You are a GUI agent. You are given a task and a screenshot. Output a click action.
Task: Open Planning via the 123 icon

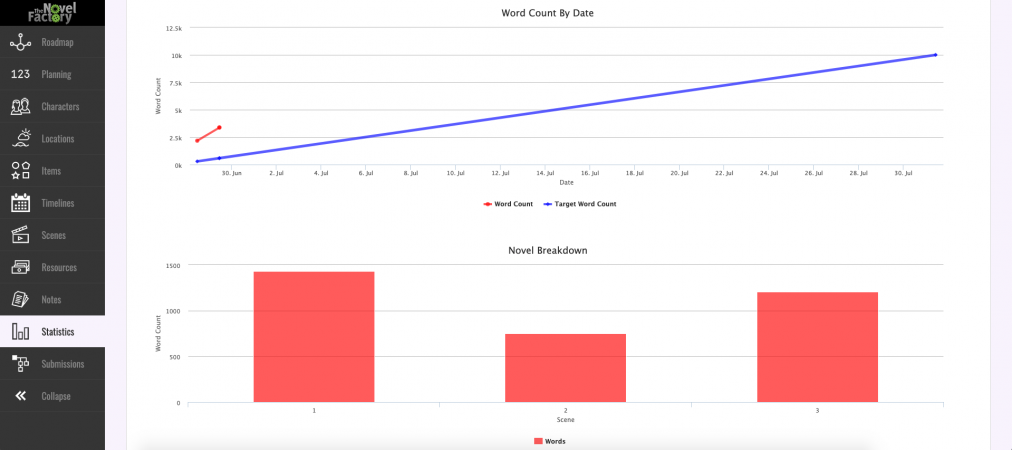[20, 75]
